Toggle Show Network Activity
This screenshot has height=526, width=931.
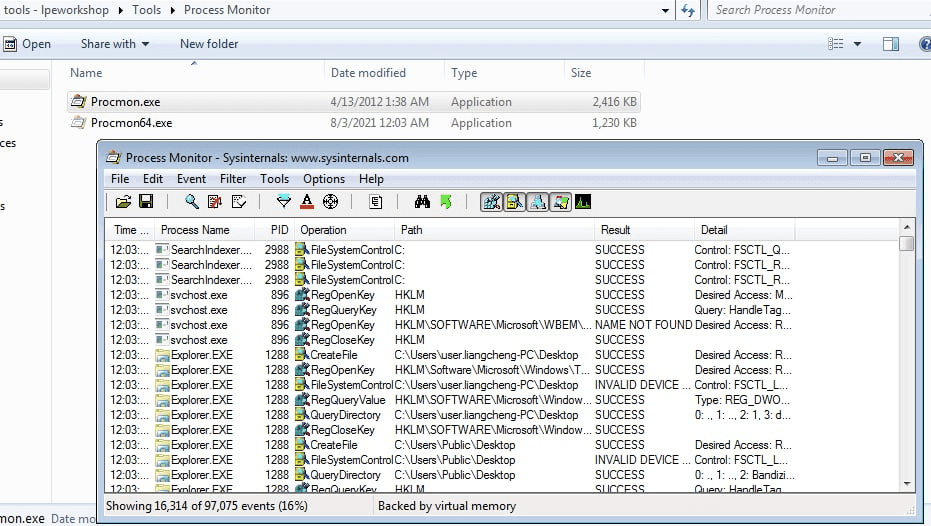coord(538,202)
